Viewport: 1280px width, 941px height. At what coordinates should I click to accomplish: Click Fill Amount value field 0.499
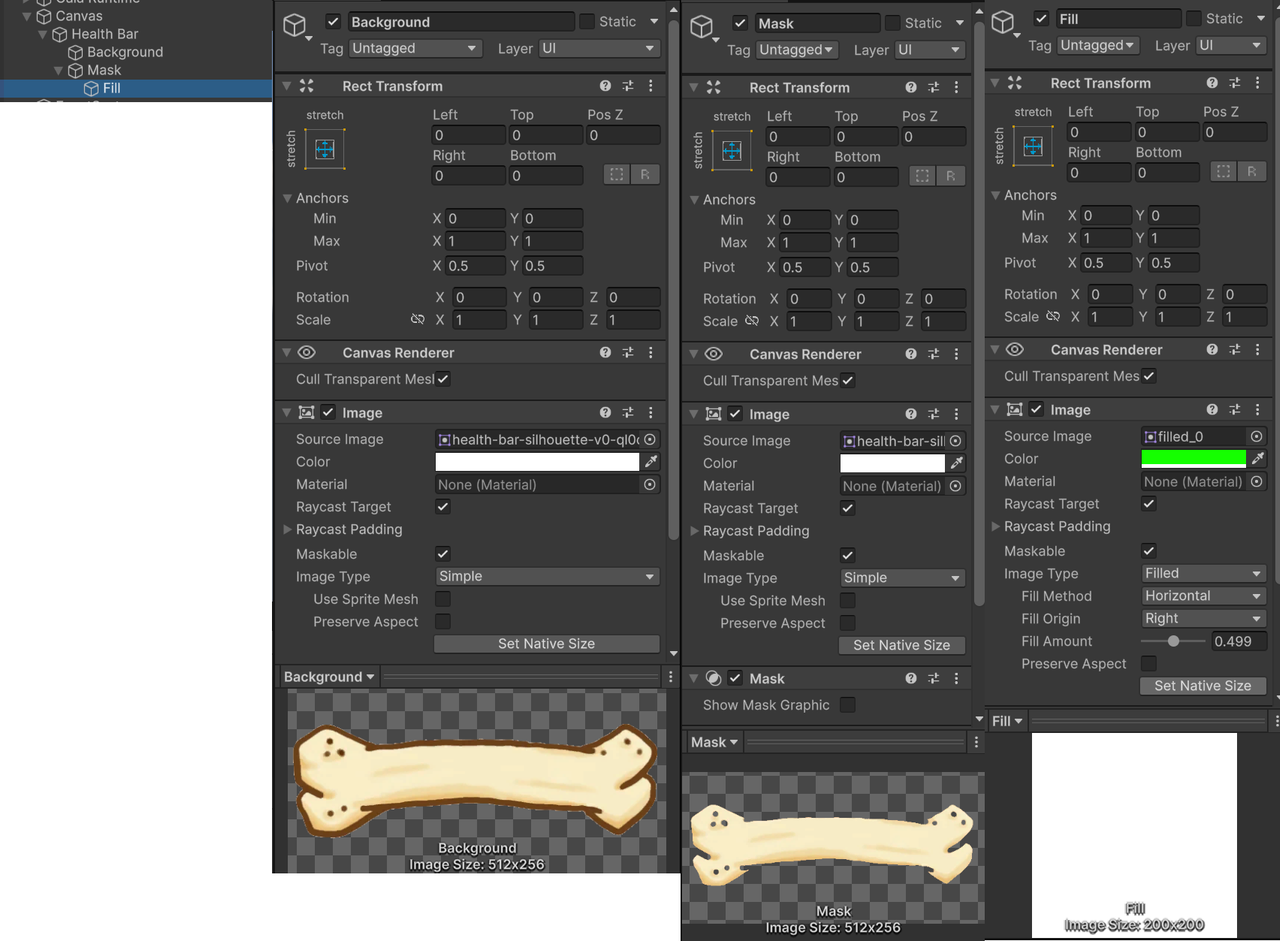tap(1239, 641)
